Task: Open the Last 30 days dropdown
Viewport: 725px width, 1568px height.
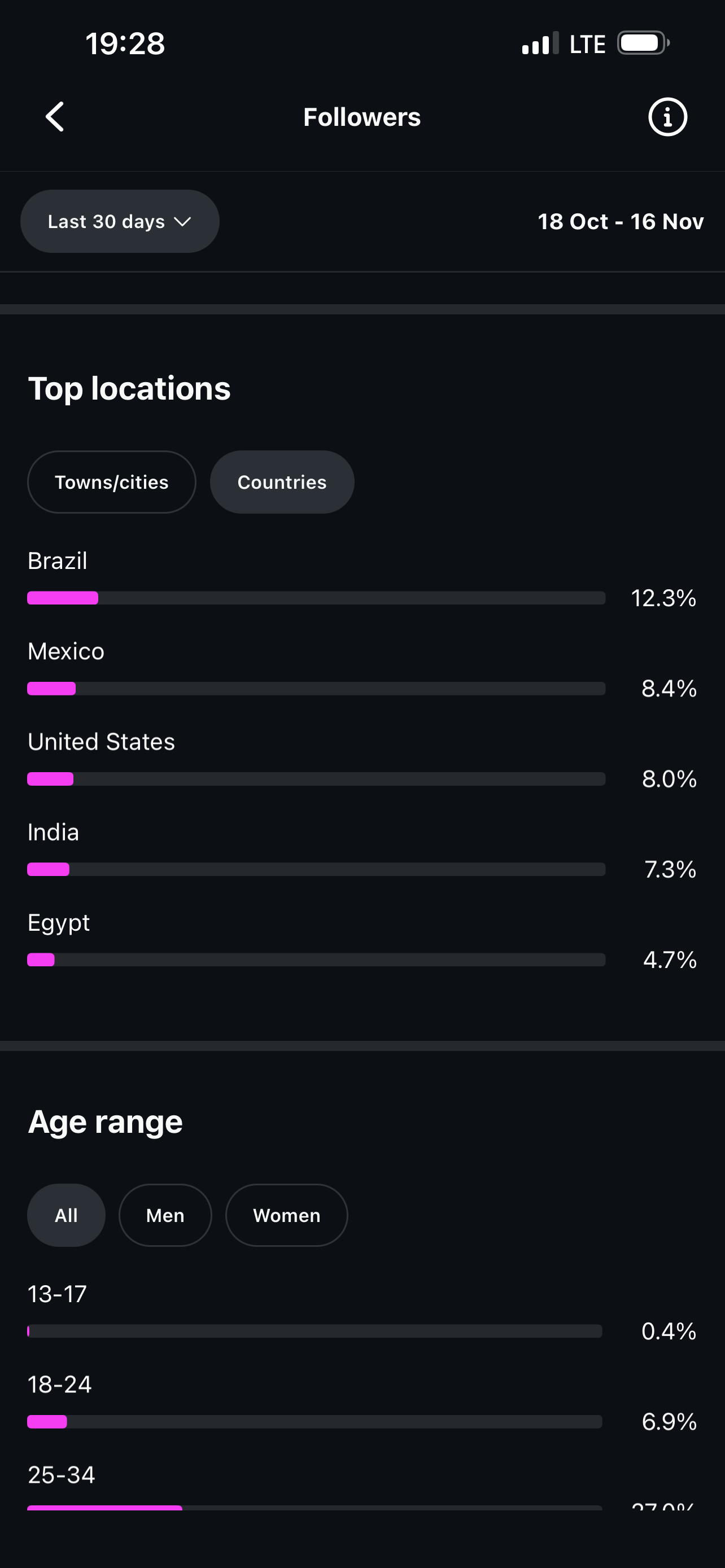Action: pos(120,222)
